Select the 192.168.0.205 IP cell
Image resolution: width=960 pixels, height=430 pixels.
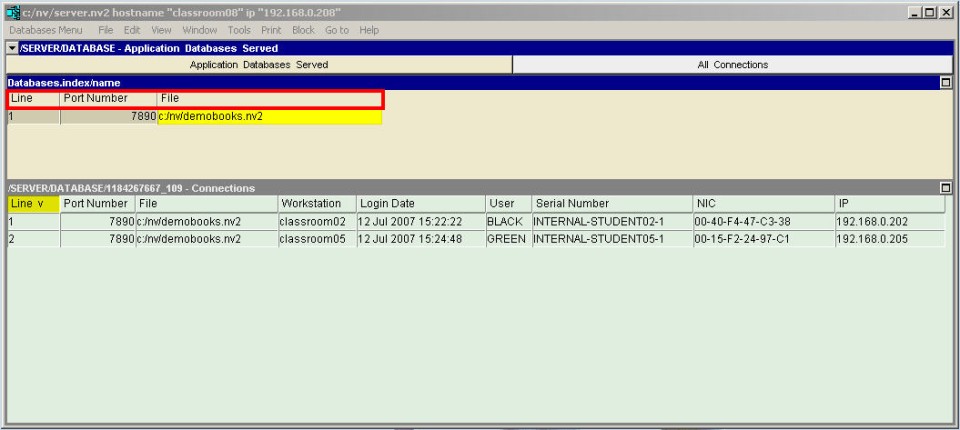click(888, 240)
